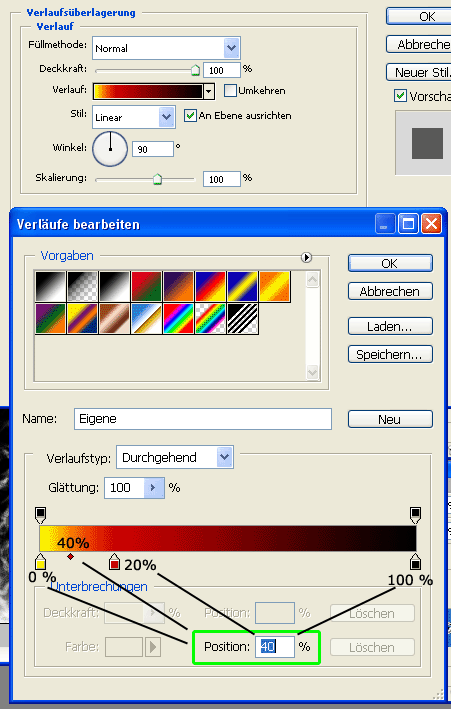Viewport: 451px width, 709px height.
Task: Select the yellow color stop at 0%
Action: click(40, 562)
